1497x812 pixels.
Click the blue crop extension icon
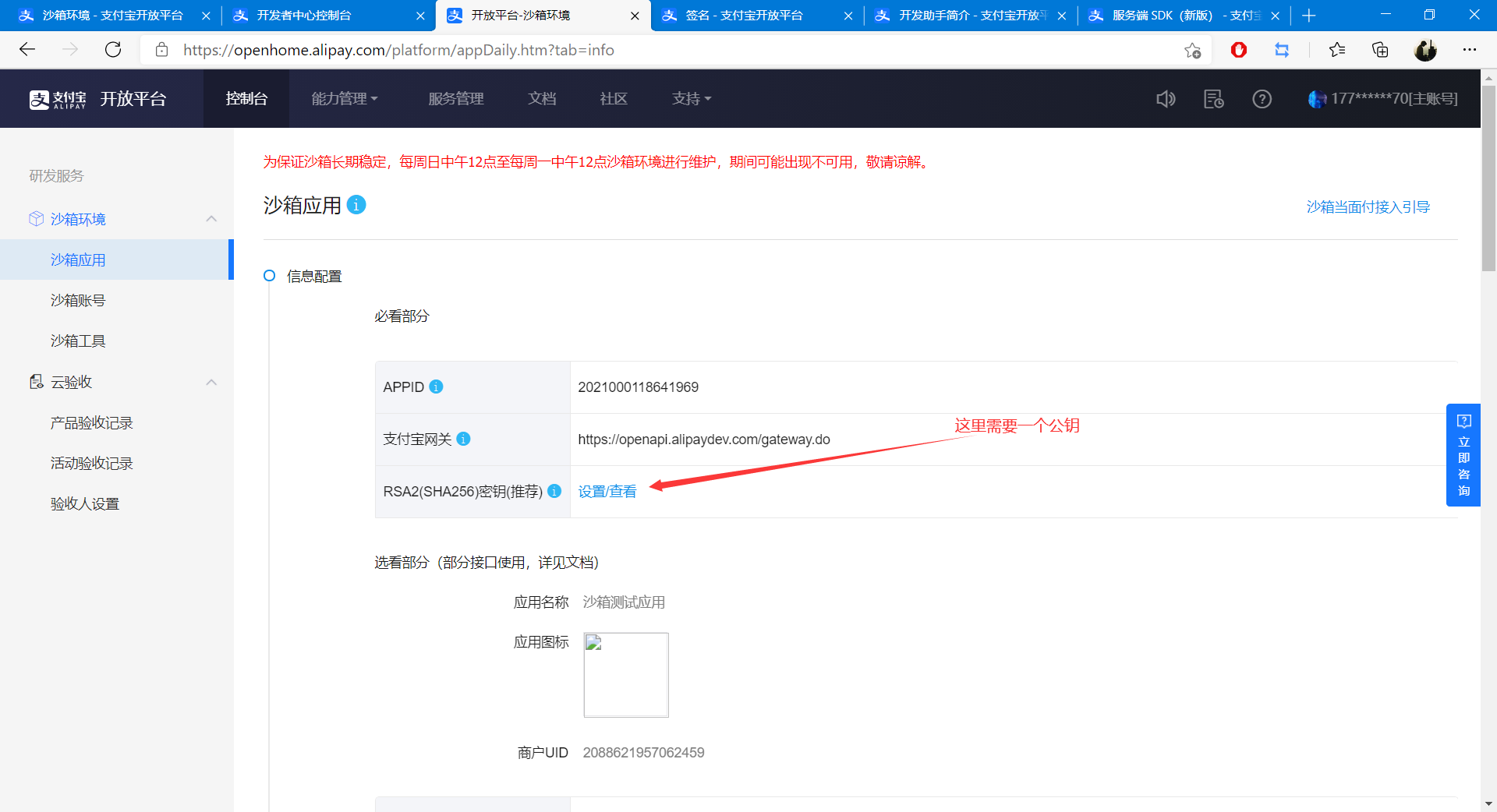point(1282,50)
